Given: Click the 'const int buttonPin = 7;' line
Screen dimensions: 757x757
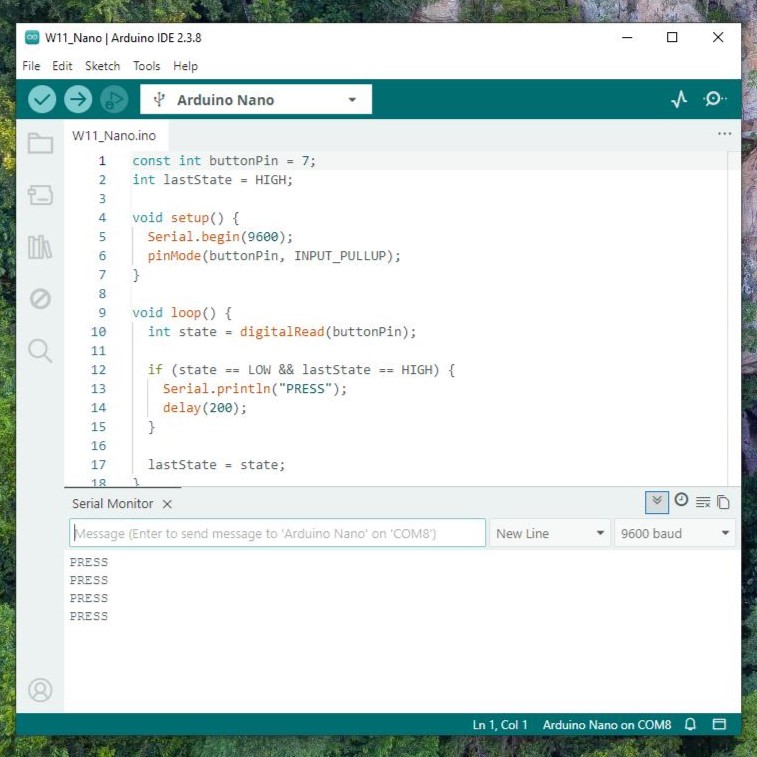Looking at the screenshot, I should (x=224, y=161).
